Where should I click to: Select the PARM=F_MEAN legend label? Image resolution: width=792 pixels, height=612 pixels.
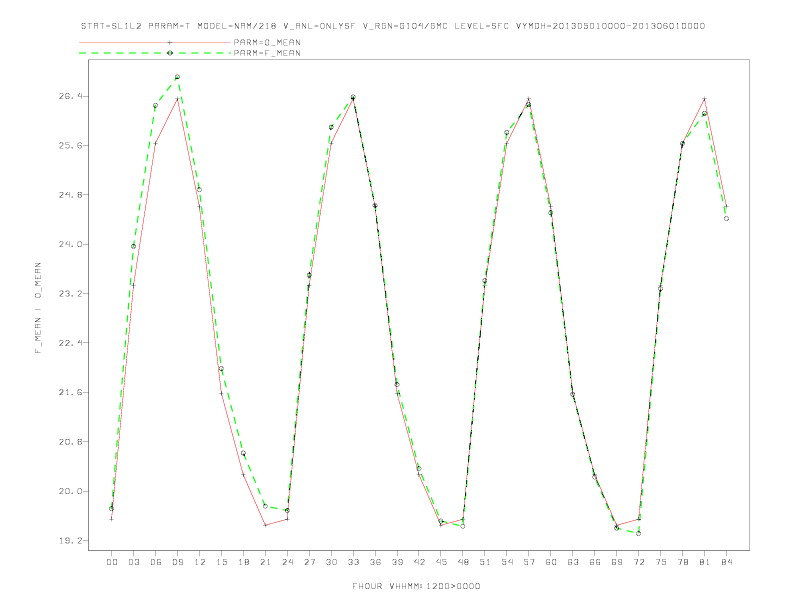[267, 53]
